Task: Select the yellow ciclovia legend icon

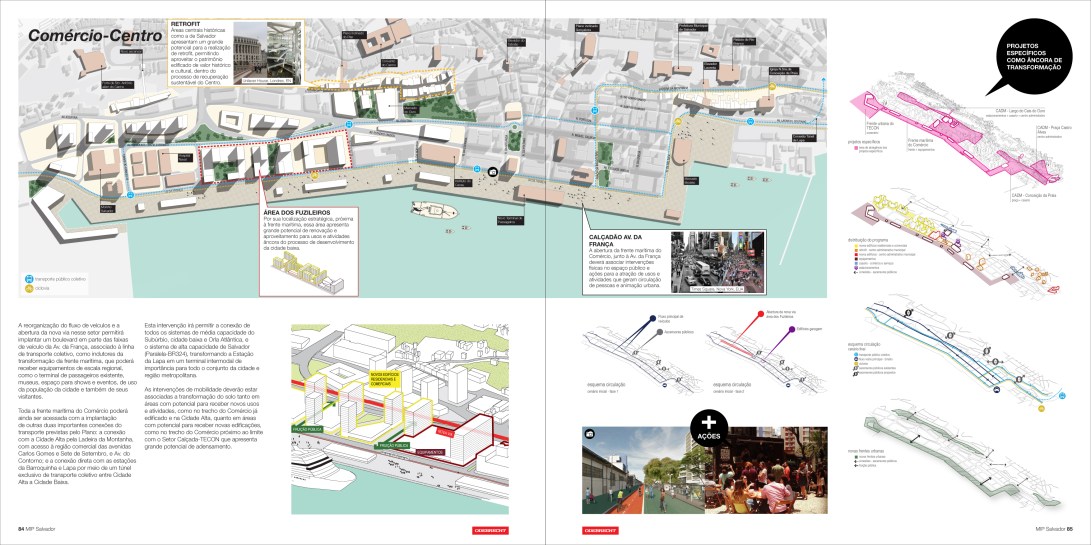Action: [29, 289]
